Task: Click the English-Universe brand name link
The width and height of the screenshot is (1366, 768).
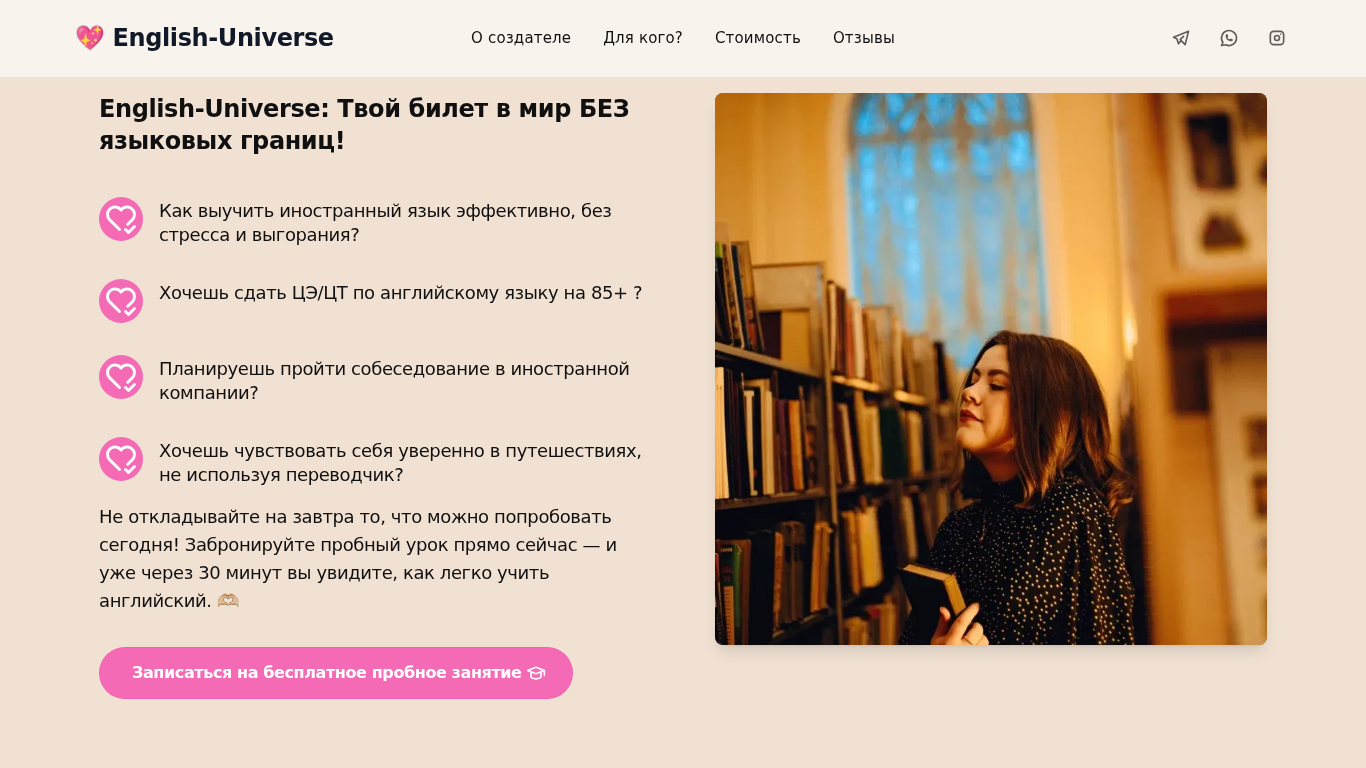Action: point(223,38)
